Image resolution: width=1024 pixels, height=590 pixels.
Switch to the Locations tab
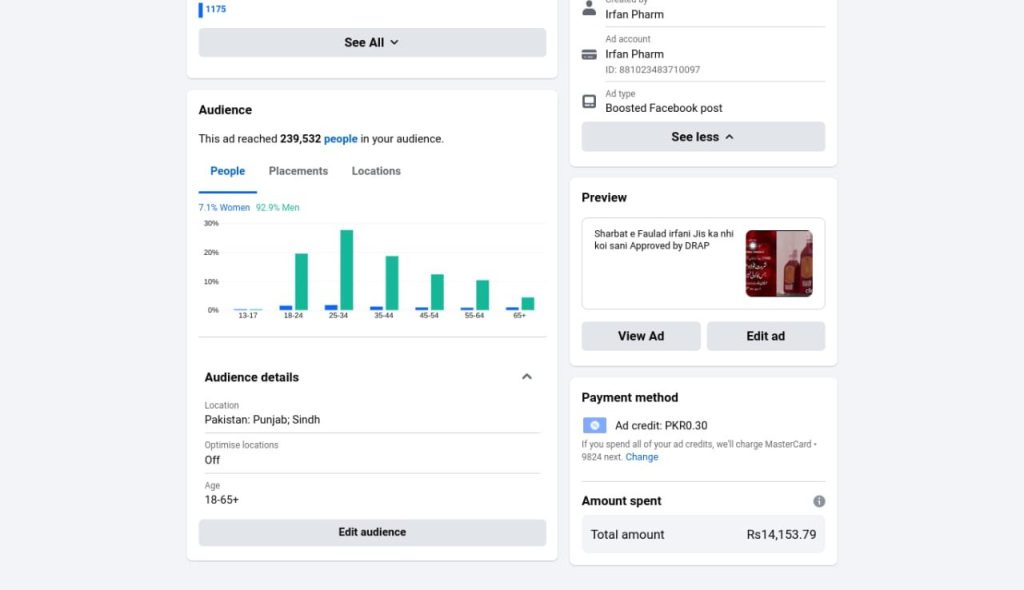[x=376, y=171]
